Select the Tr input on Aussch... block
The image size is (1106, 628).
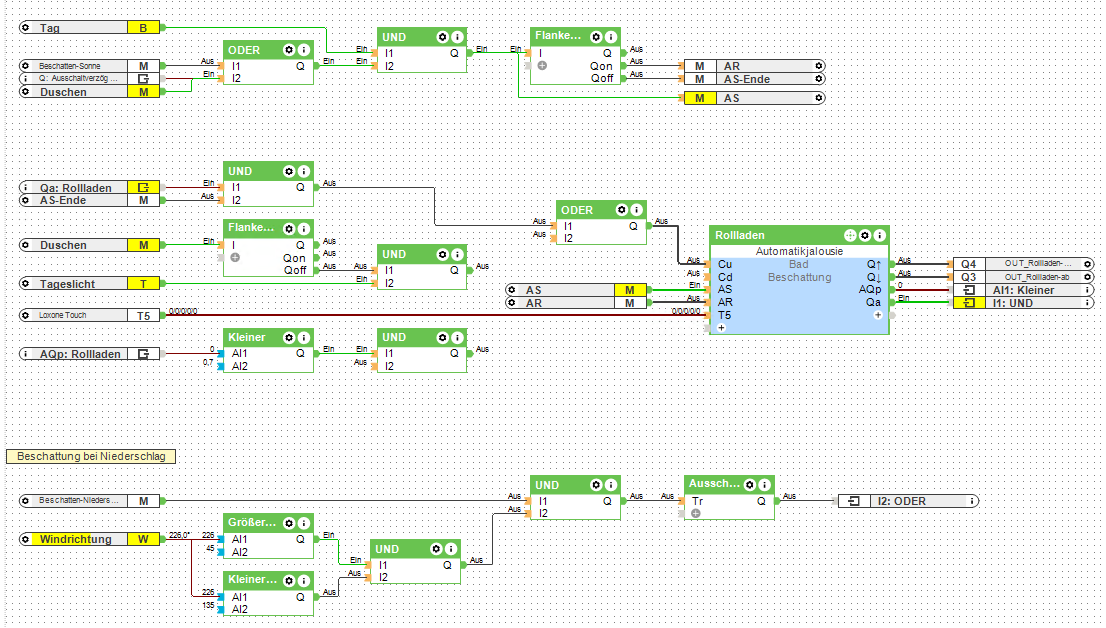[698, 501]
